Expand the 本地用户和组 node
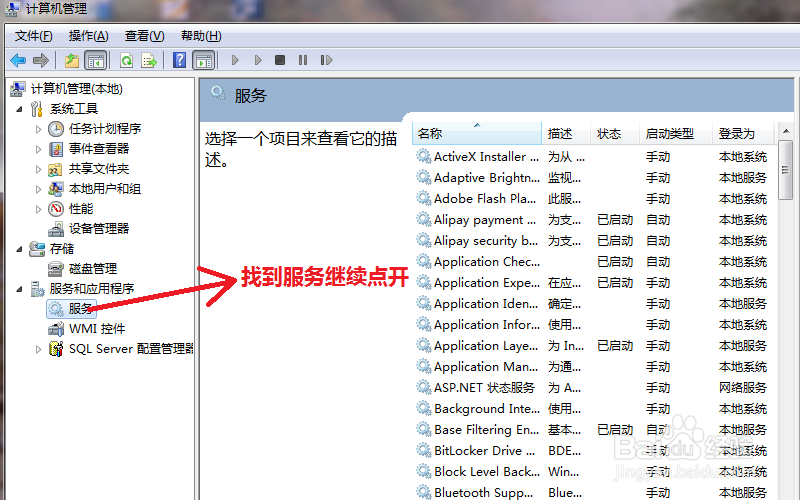The image size is (800, 500). coord(38,189)
